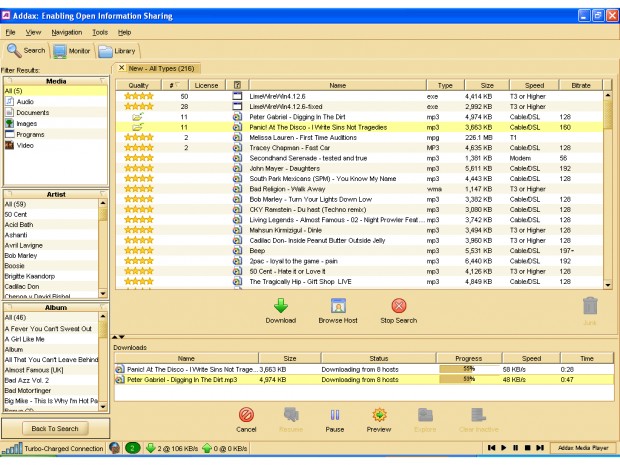
Task: Click the Back To Search button
Action: point(55,429)
